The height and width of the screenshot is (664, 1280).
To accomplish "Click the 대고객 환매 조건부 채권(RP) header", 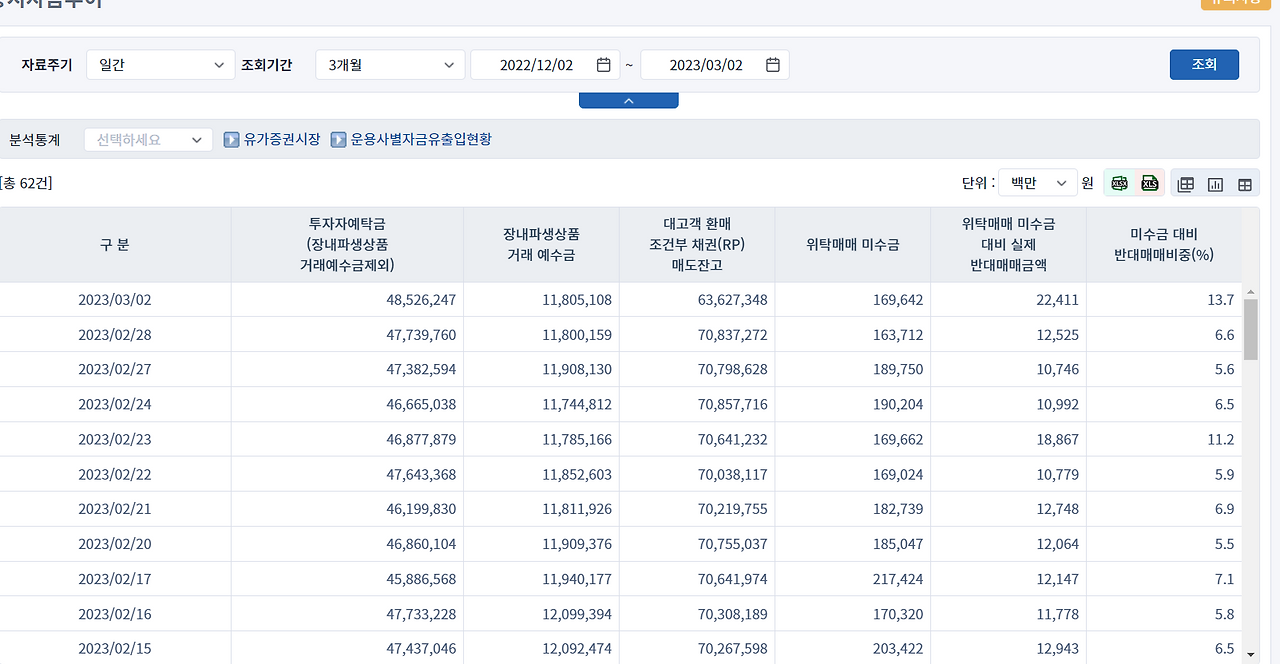I will 697,245.
